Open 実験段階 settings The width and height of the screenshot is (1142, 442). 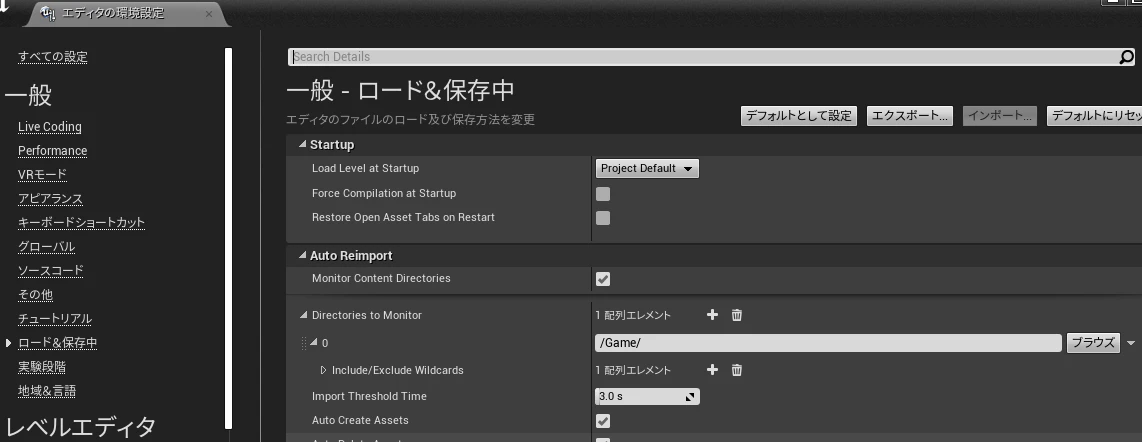[x=42, y=367]
